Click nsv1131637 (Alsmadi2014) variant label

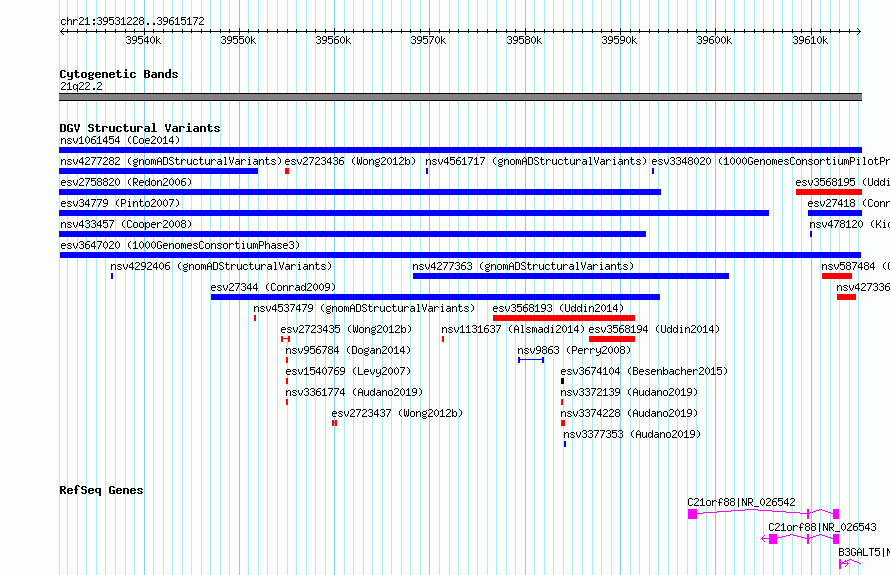point(513,329)
